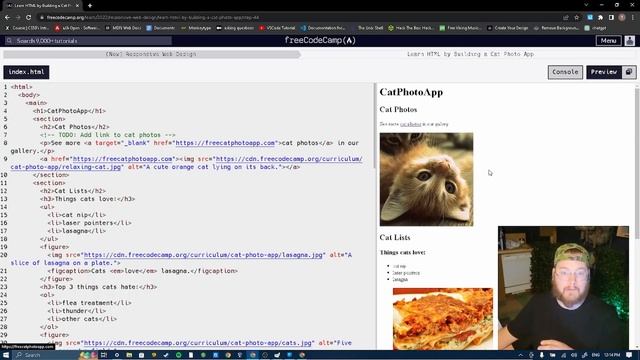Open the Spotify taskbar icon
The image size is (640, 360).
point(178,355)
